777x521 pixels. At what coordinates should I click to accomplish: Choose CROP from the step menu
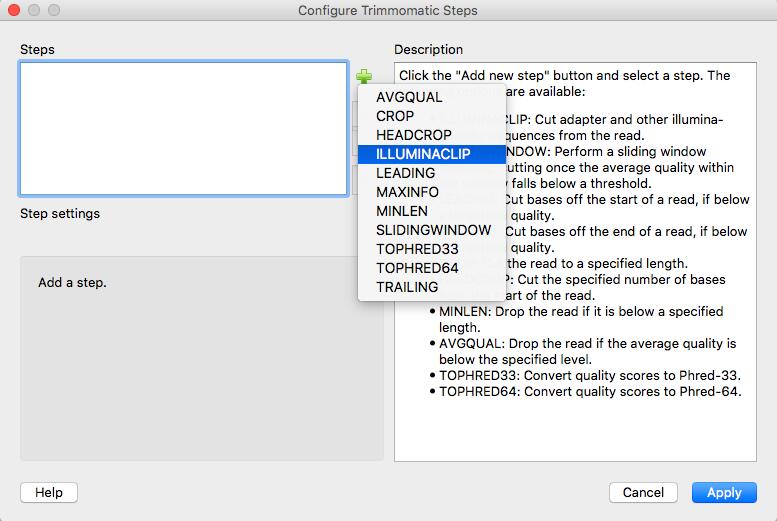pyautogui.click(x=432, y=116)
